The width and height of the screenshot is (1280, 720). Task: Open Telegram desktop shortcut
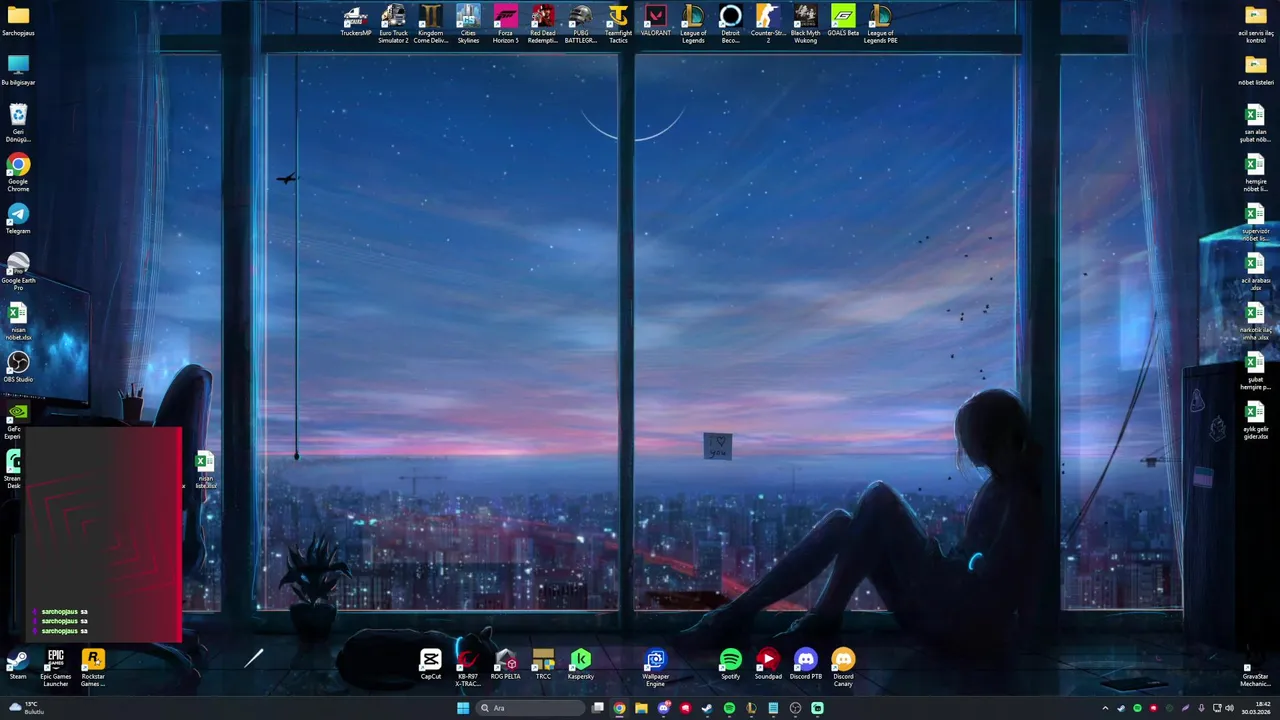click(18, 219)
